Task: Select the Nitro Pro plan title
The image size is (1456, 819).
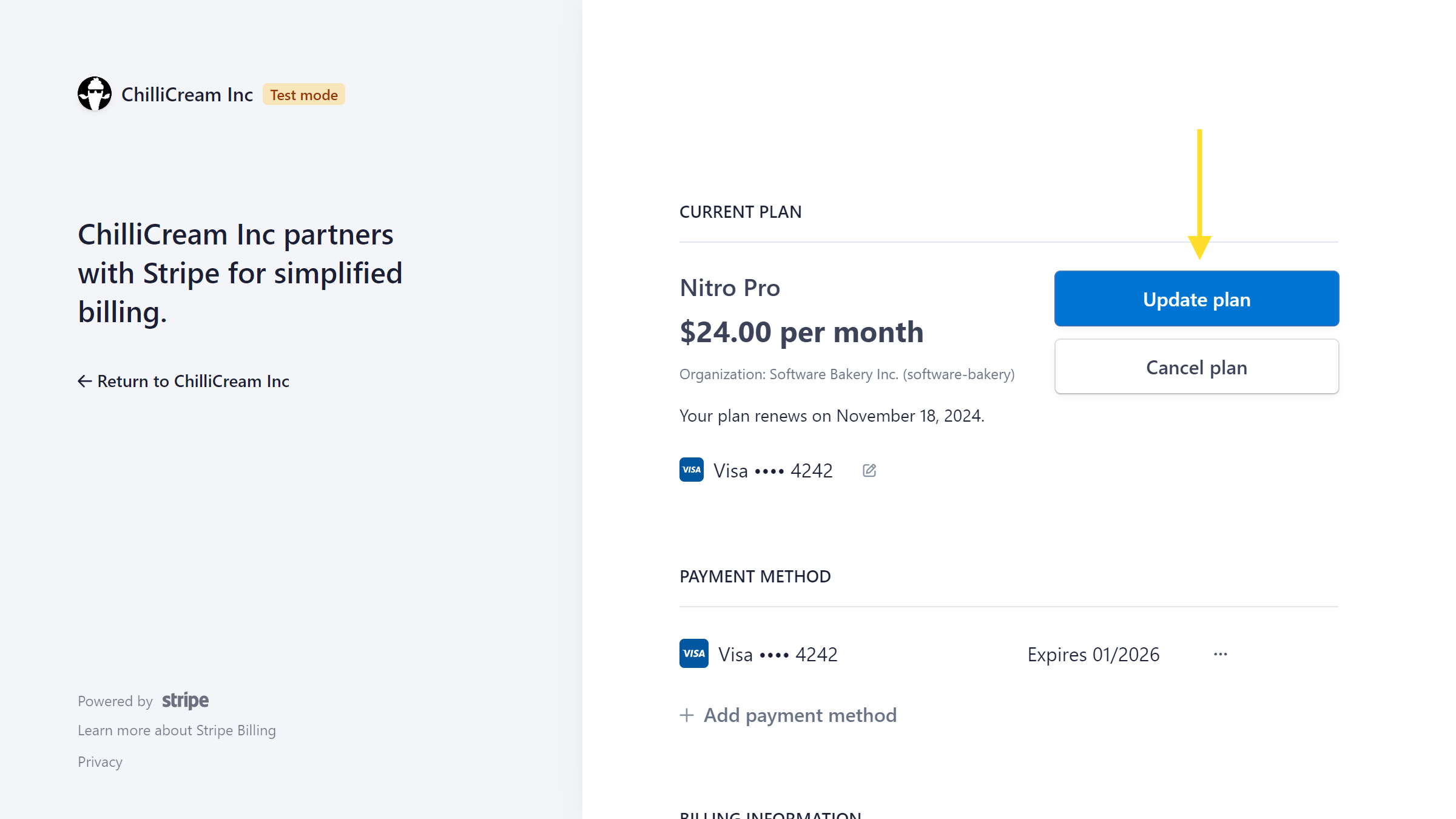Action: click(729, 288)
